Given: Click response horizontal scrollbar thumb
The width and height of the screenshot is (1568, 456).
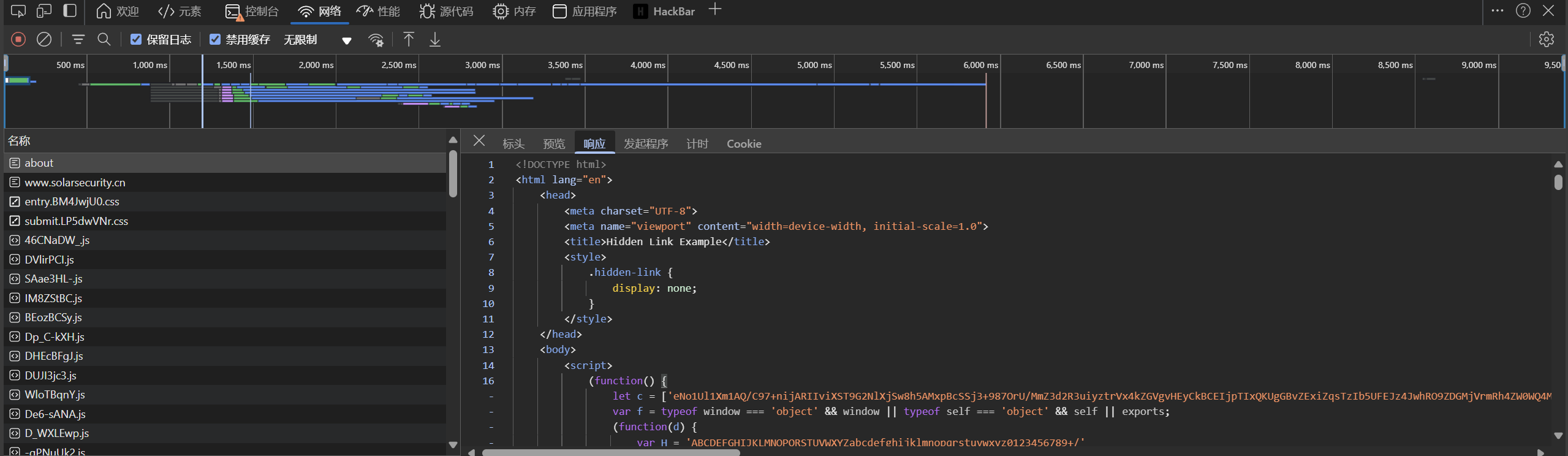Looking at the screenshot, I should pyautogui.click(x=611, y=452).
